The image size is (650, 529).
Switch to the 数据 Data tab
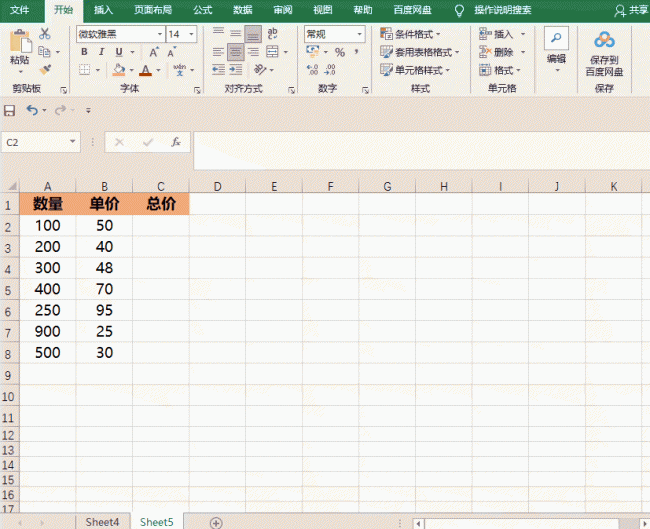[x=243, y=10]
